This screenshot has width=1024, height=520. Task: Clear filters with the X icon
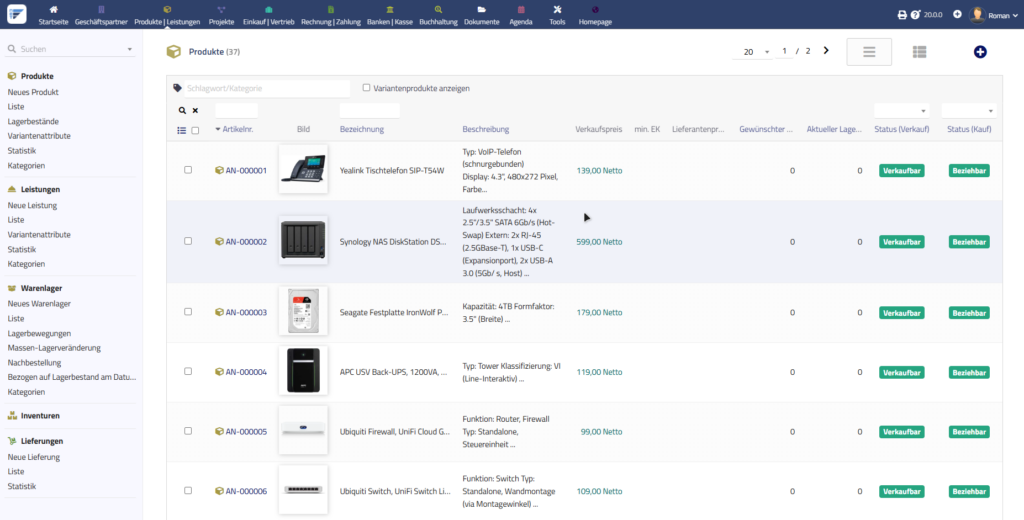point(195,111)
